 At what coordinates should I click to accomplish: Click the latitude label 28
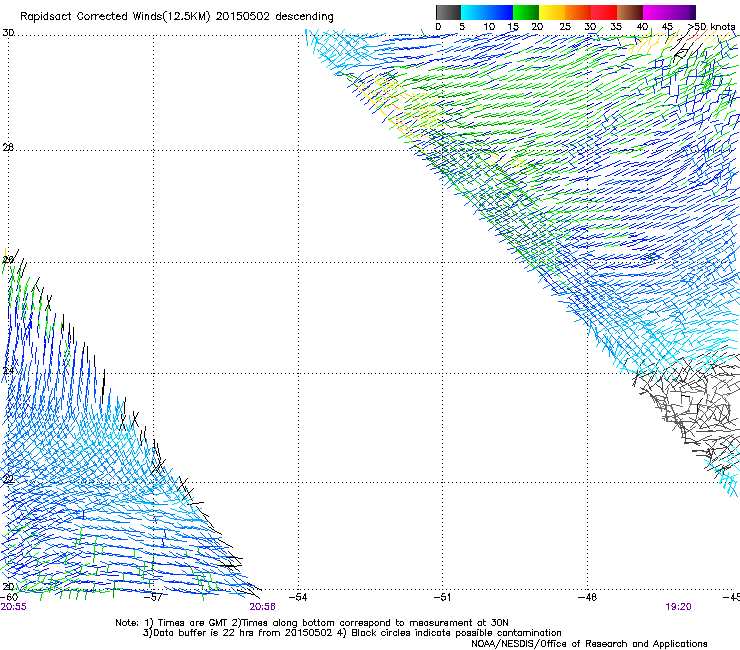tap(8, 148)
